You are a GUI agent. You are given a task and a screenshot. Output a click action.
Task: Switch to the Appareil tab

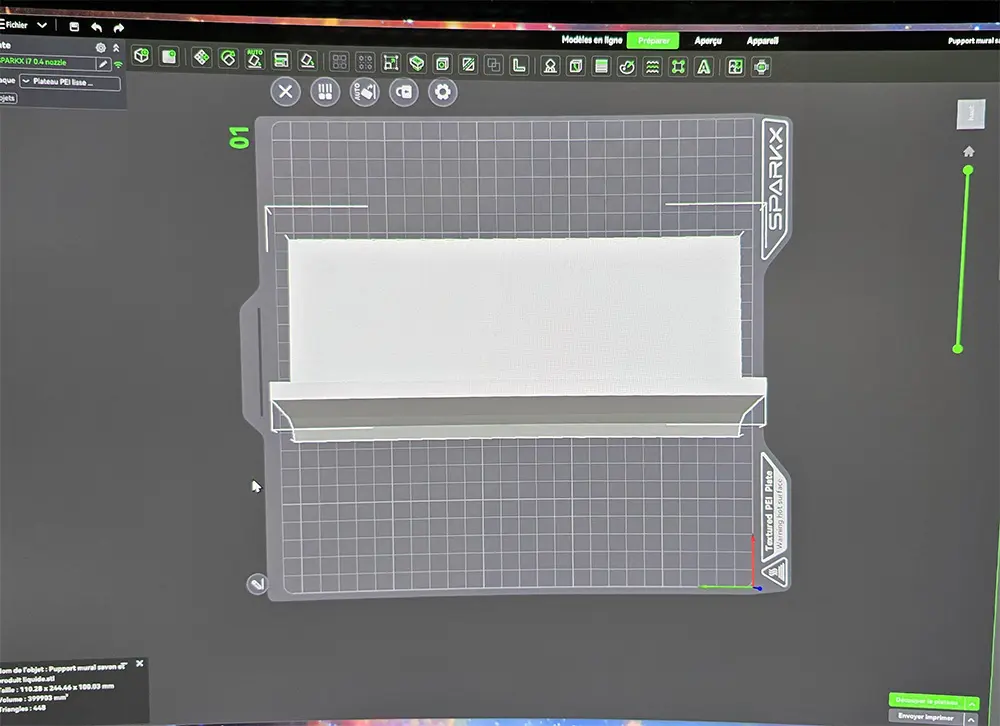(762, 41)
